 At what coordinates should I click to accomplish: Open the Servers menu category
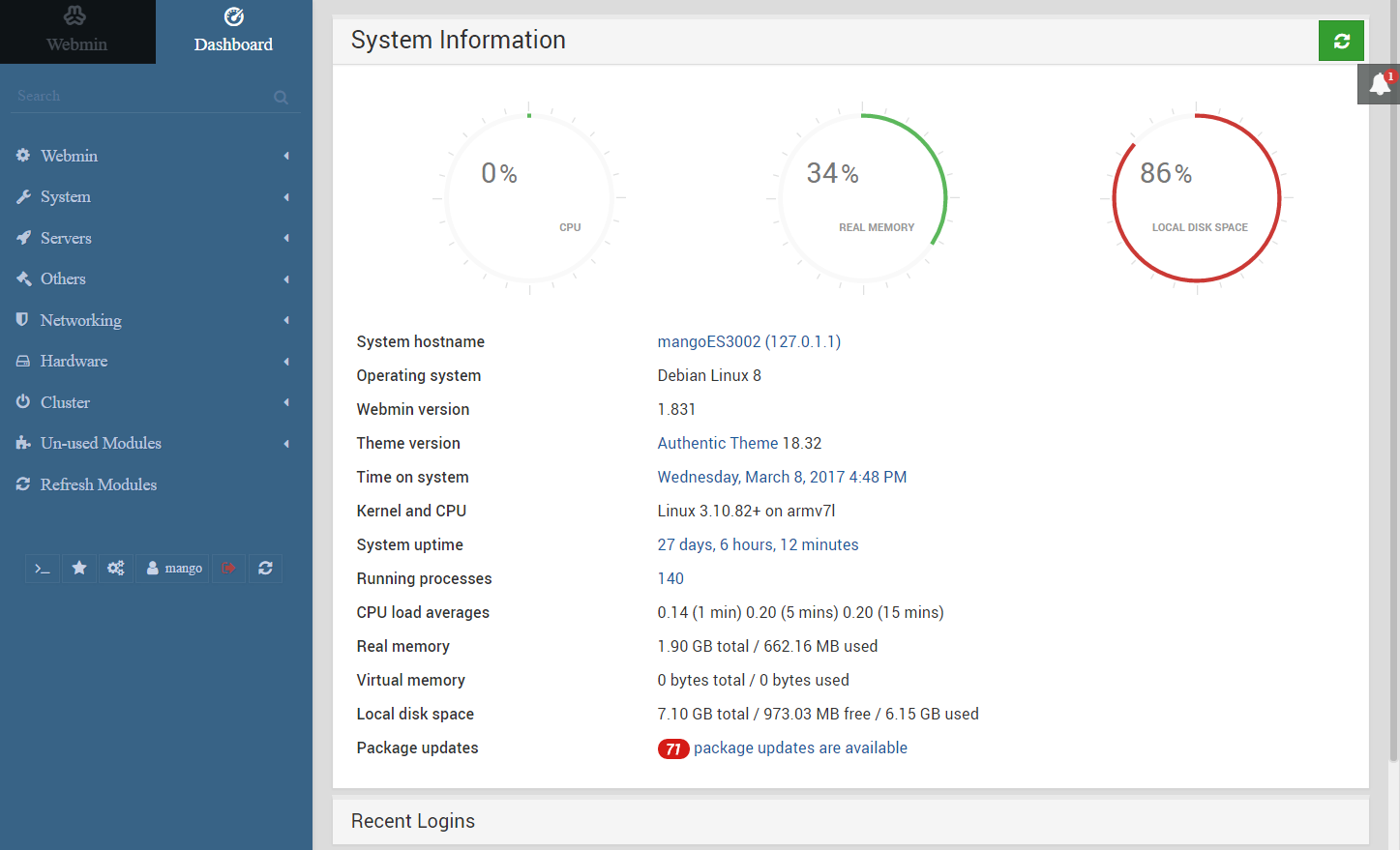(x=156, y=238)
